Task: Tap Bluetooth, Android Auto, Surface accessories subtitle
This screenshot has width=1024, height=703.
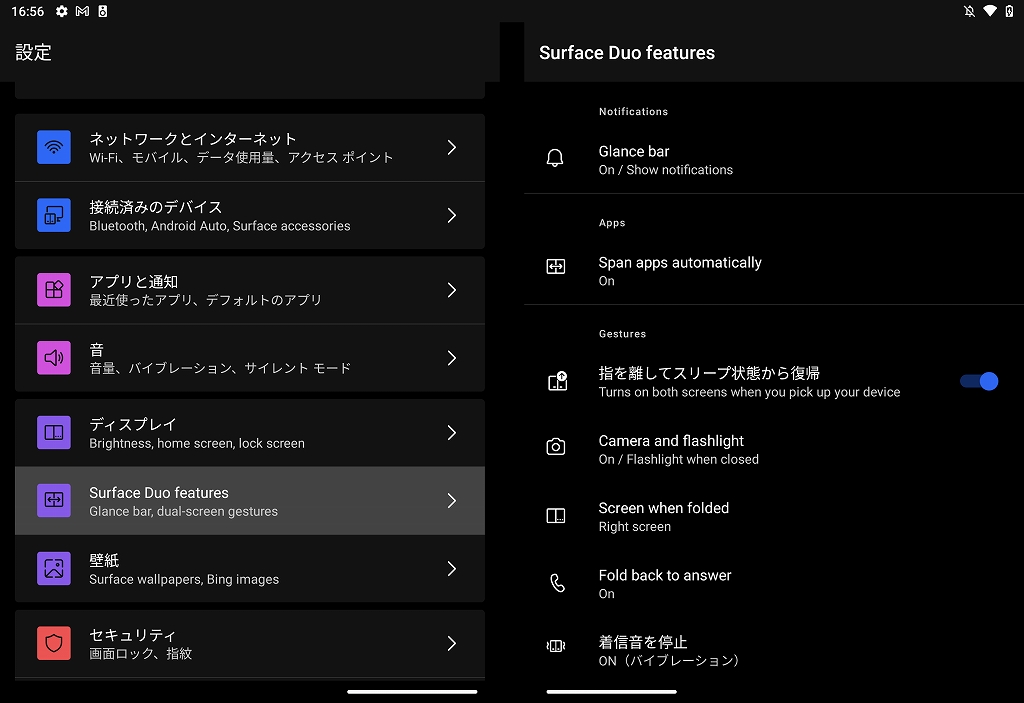Action: tap(219, 225)
